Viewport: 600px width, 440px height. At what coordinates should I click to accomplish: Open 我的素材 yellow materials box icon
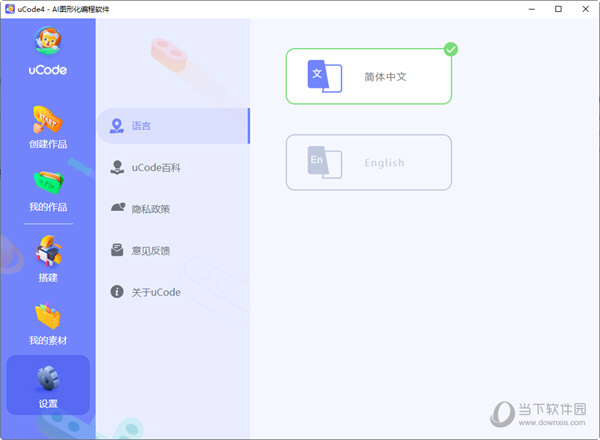(x=48, y=316)
